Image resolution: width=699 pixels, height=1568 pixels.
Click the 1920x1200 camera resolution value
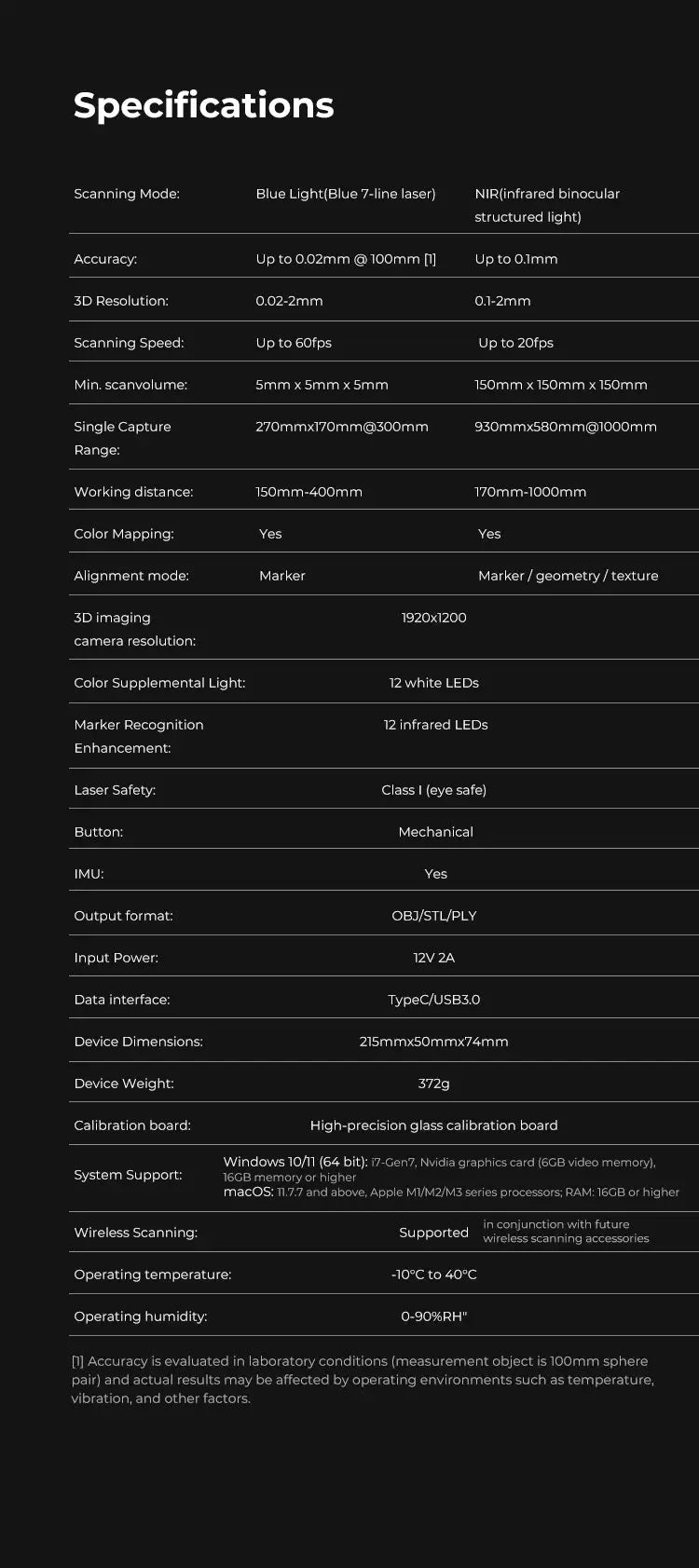(x=433, y=618)
